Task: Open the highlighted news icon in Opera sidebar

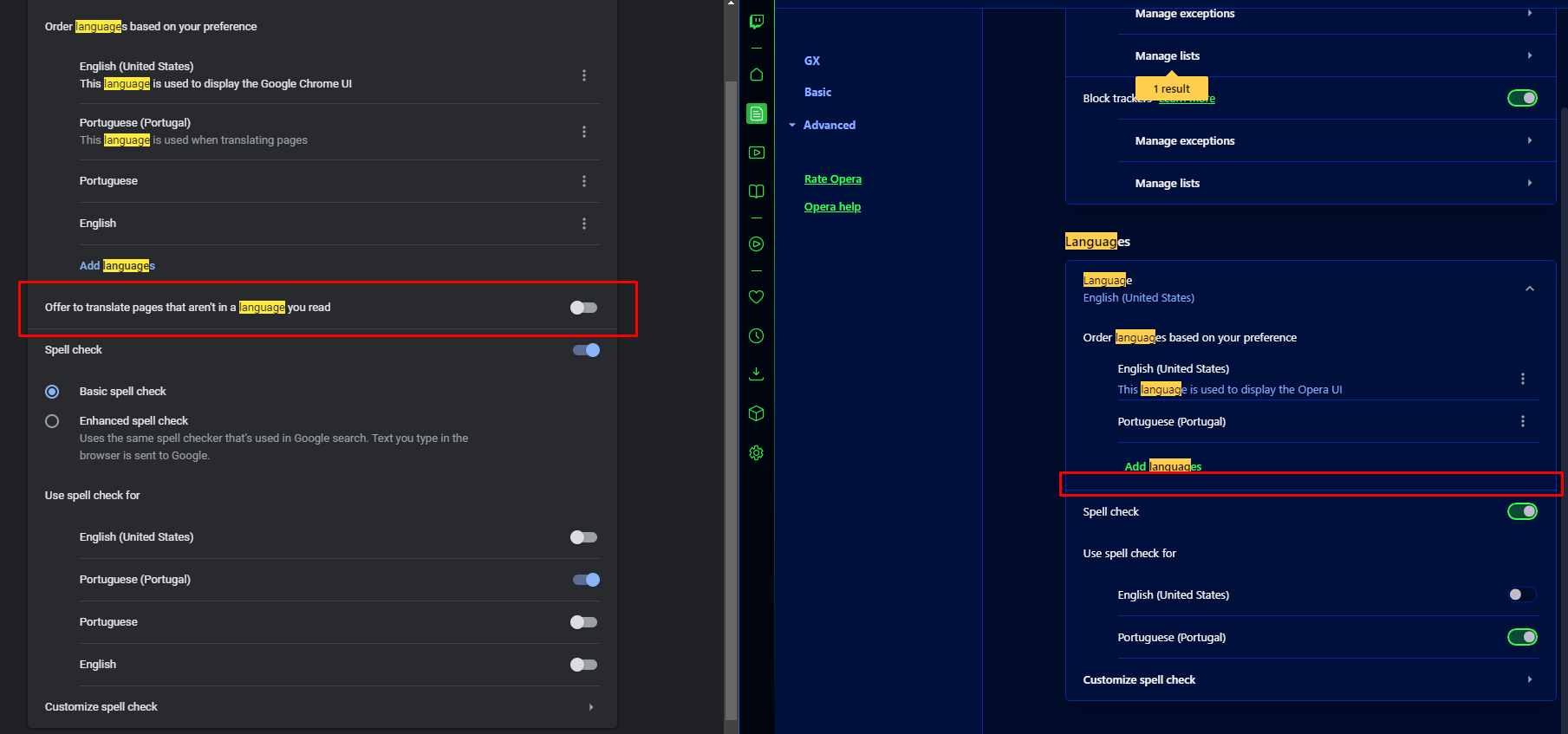Action: 757,114
